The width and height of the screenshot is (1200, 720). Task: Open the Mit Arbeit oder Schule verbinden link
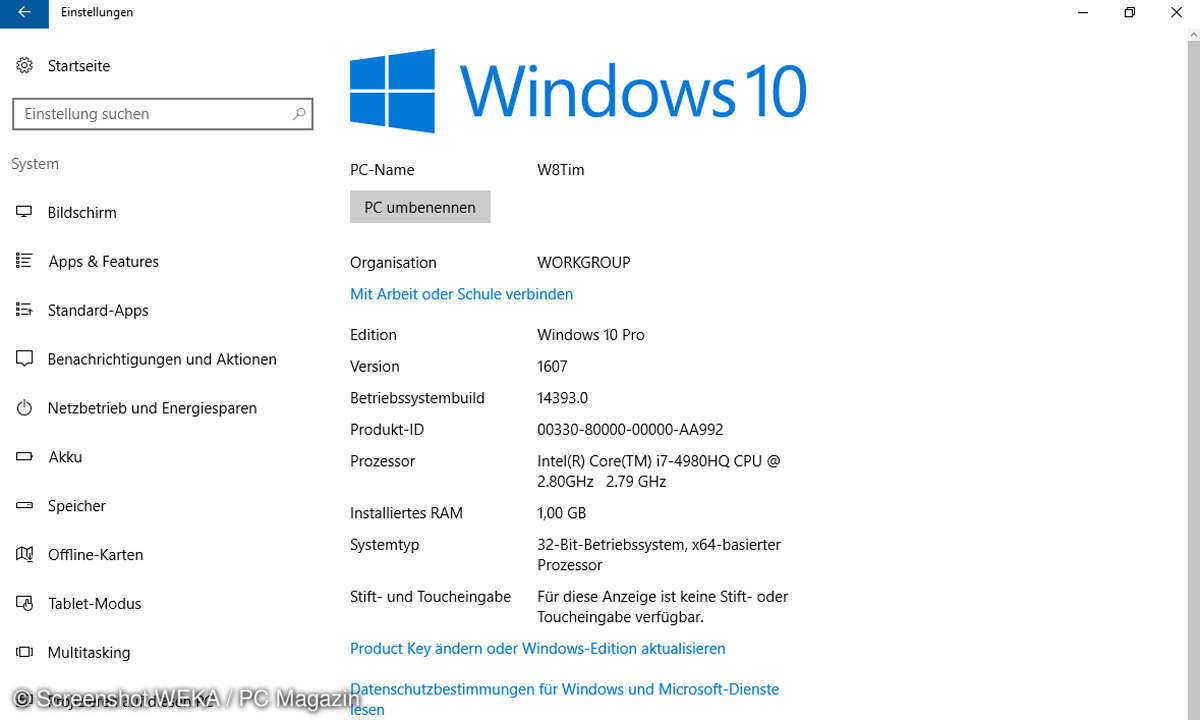coord(461,294)
